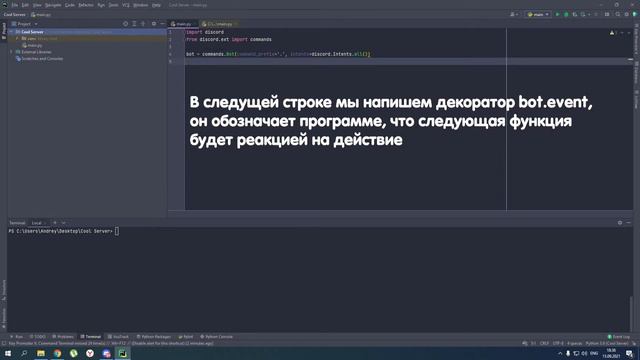Open the main run configuration dropdown
Screen dimensions: 640x360
pos(538,14)
